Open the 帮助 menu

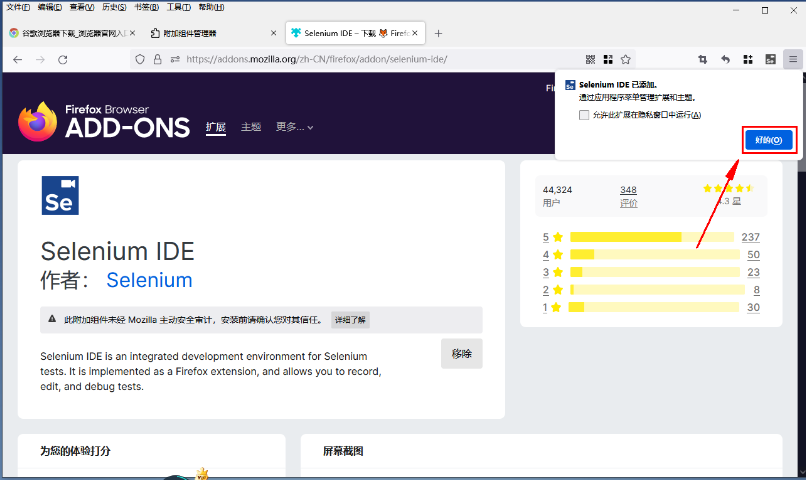pos(211,7)
